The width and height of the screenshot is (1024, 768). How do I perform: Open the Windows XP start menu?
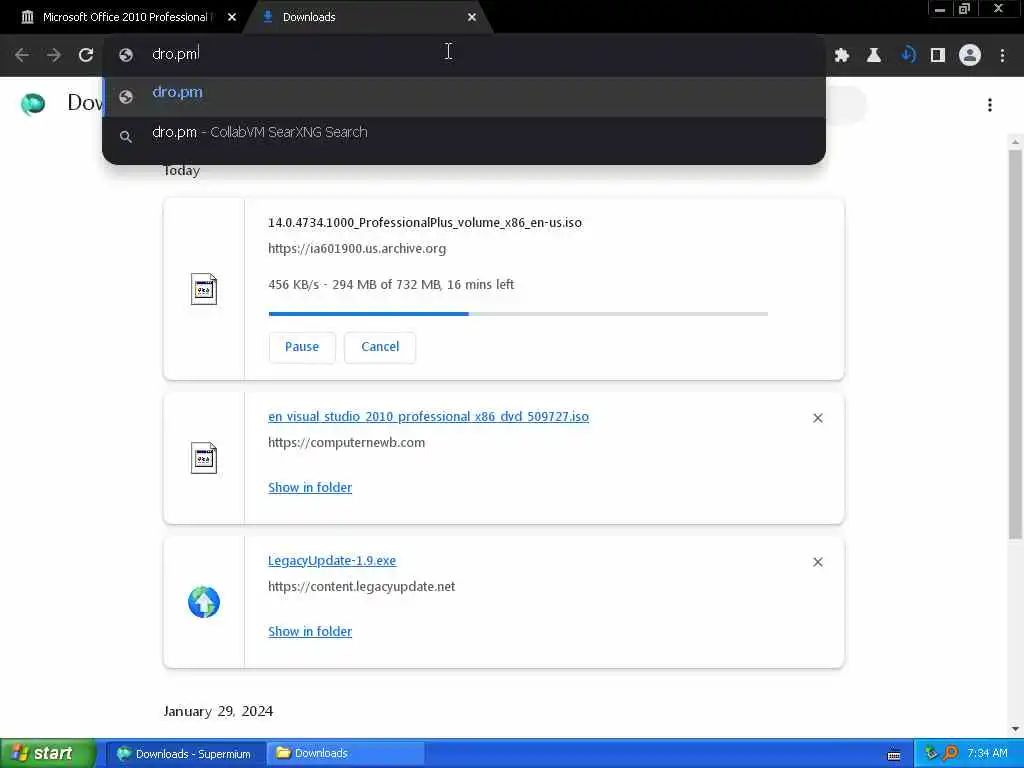coord(47,754)
